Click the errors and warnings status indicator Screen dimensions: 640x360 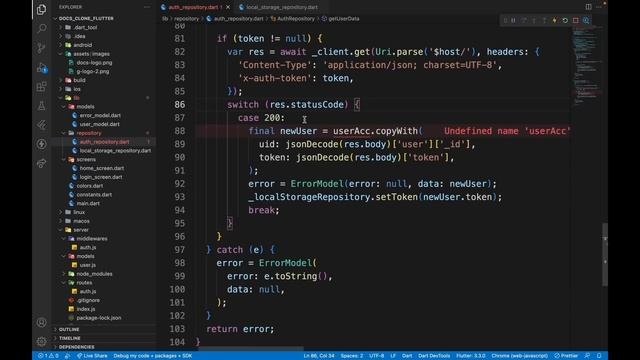pyautogui.click(x=48, y=356)
